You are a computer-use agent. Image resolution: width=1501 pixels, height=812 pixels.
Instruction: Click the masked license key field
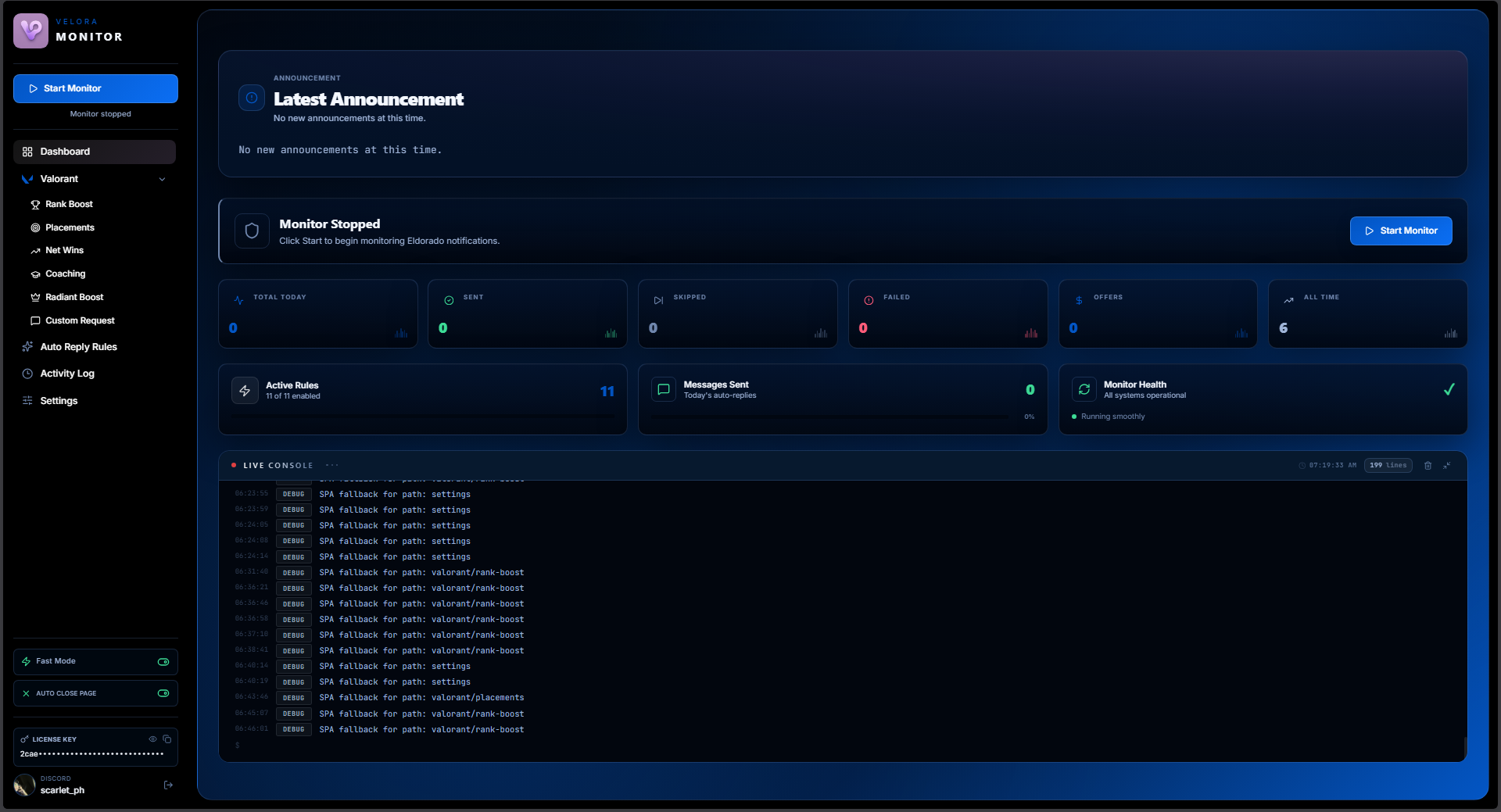(x=92, y=754)
